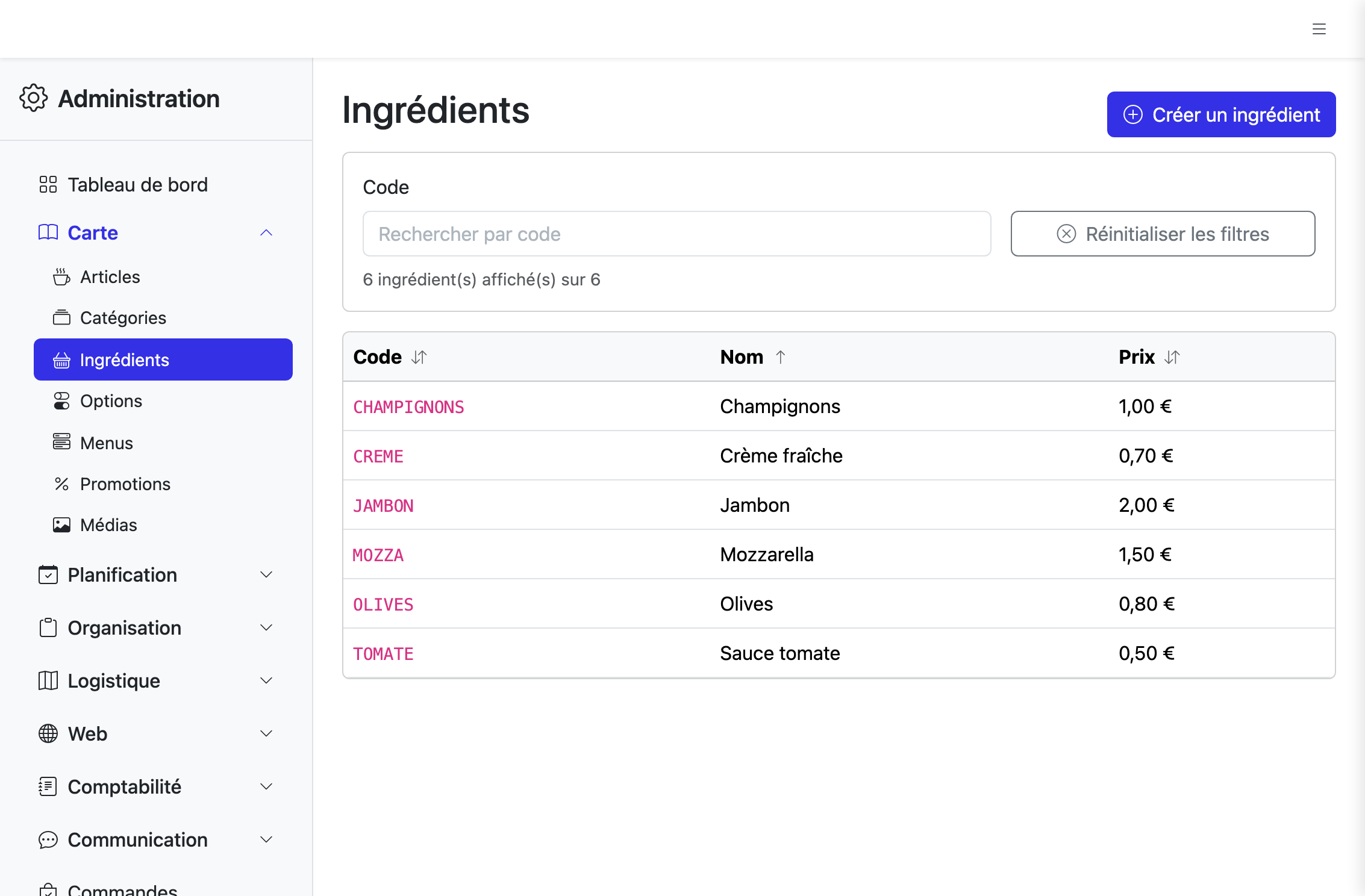Click the Tableau de bord grid icon
The image size is (1365, 896).
(48, 184)
